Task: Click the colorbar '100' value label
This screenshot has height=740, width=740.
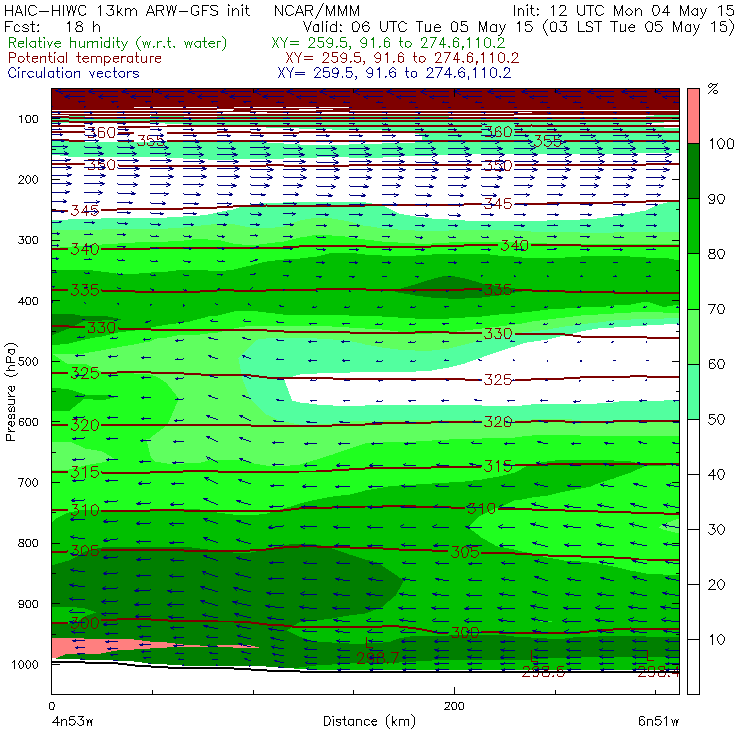Action: (721, 143)
